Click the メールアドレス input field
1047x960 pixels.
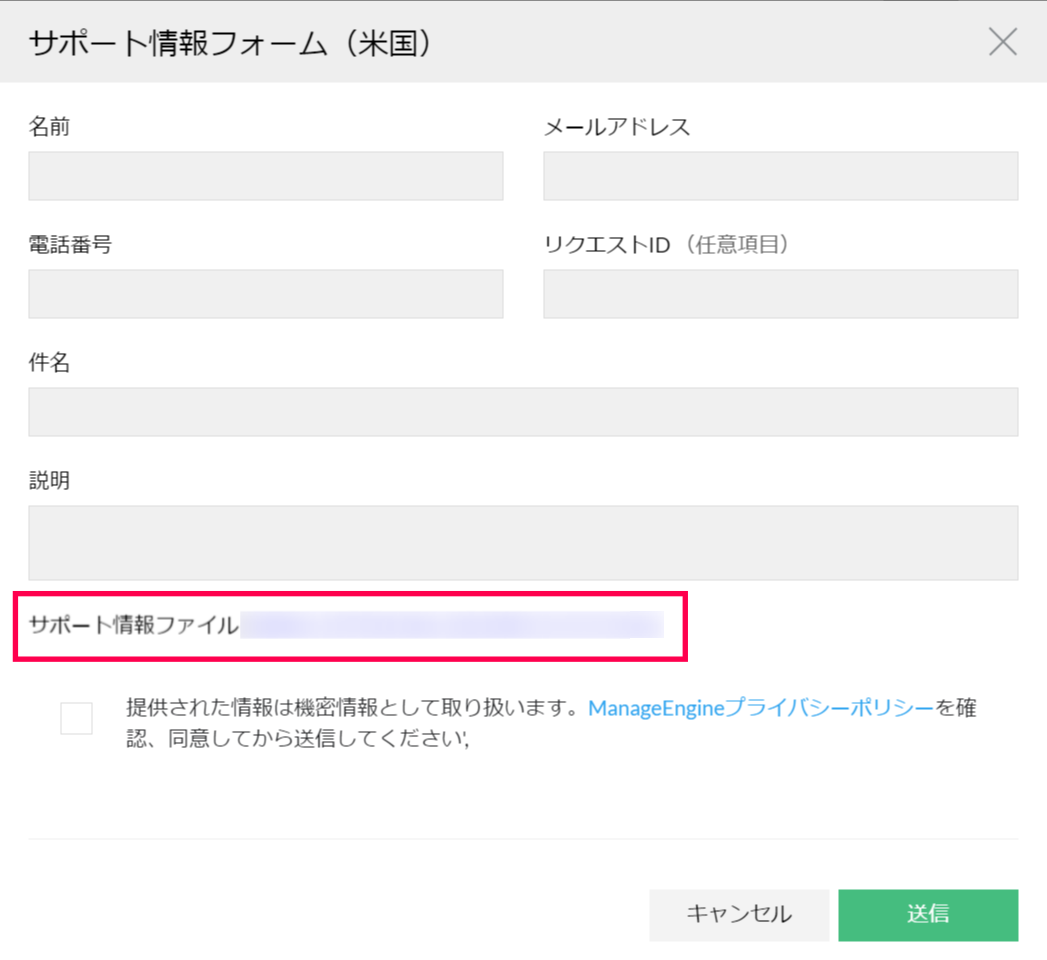tap(780, 176)
